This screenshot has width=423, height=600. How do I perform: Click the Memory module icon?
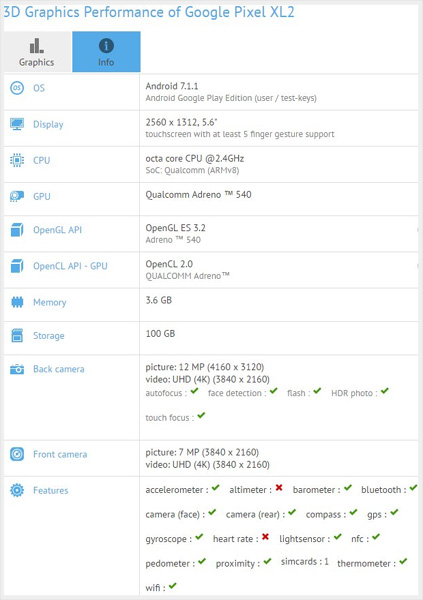[x=17, y=302]
